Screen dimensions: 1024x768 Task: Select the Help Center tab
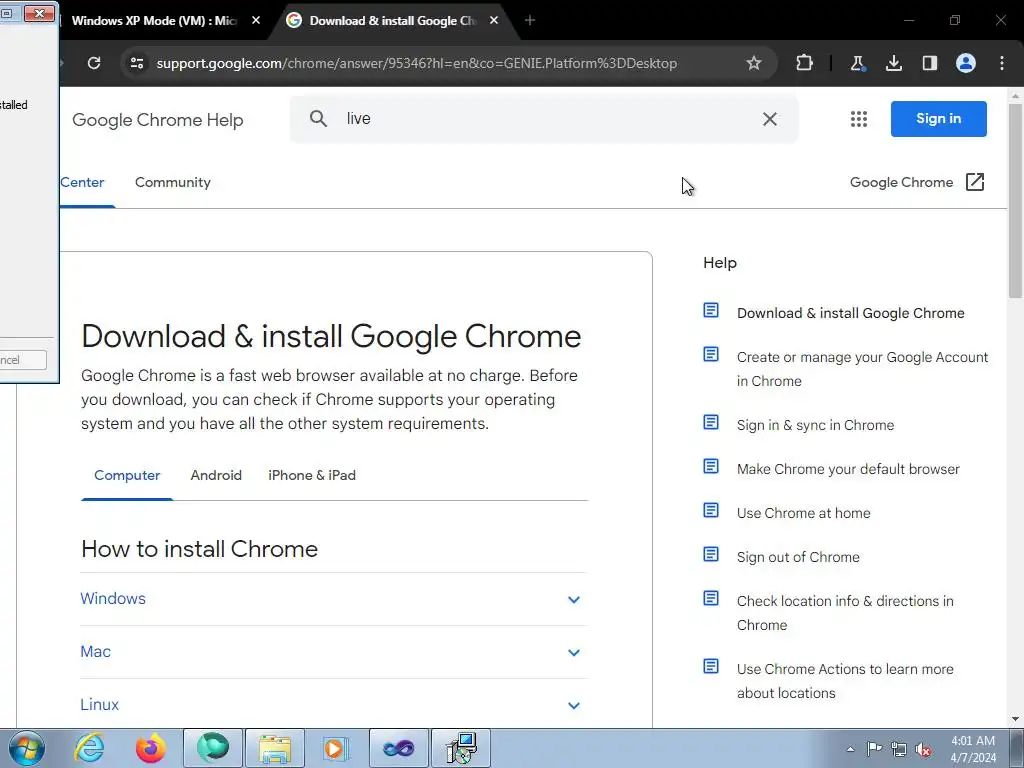(82, 182)
